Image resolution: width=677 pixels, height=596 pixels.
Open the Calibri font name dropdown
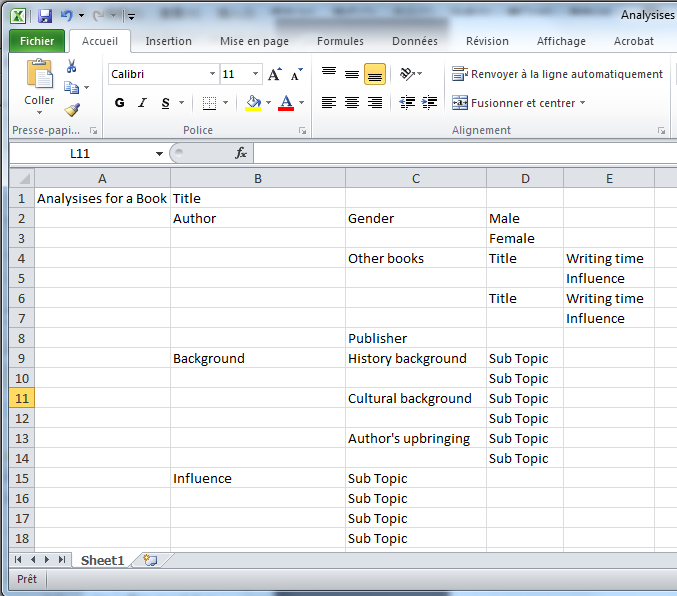point(212,74)
